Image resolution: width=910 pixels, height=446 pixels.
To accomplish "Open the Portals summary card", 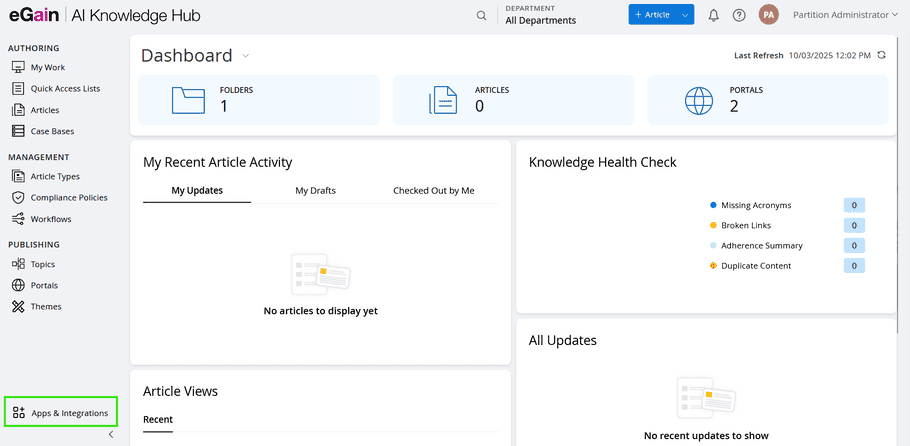I will [767, 100].
